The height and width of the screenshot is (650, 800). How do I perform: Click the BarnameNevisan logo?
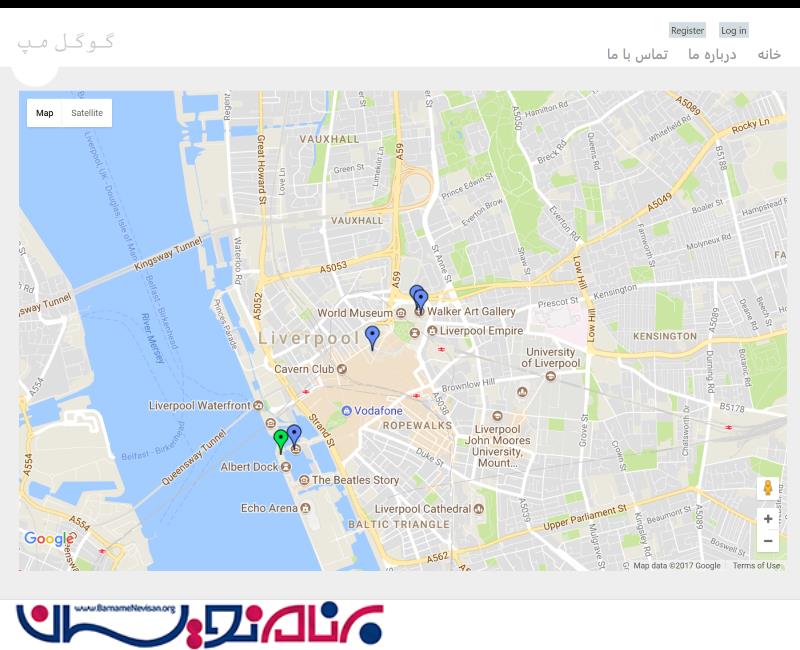199,624
